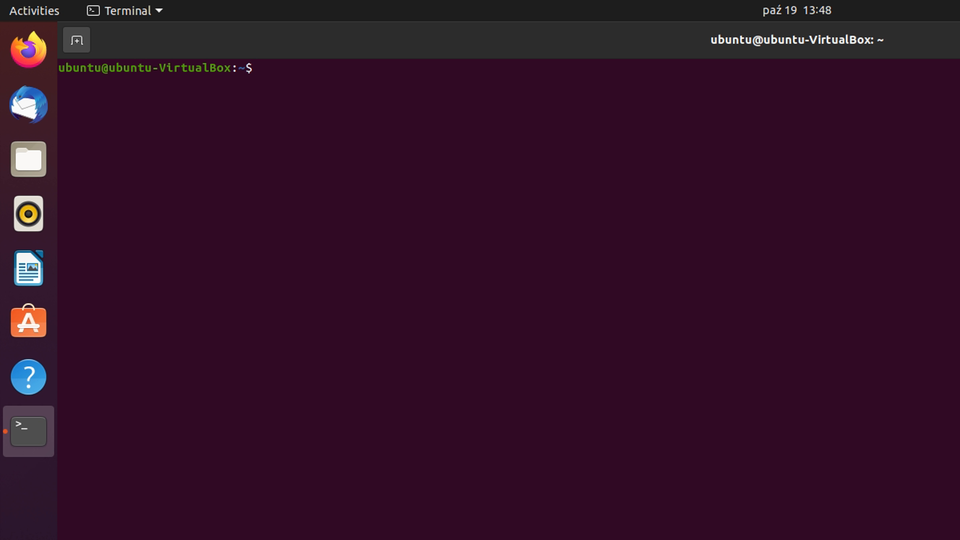Click the window title ubuntu@ubuntu-VirtualBox: ~
This screenshot has width=960, height=540.
tap(797, 40)
